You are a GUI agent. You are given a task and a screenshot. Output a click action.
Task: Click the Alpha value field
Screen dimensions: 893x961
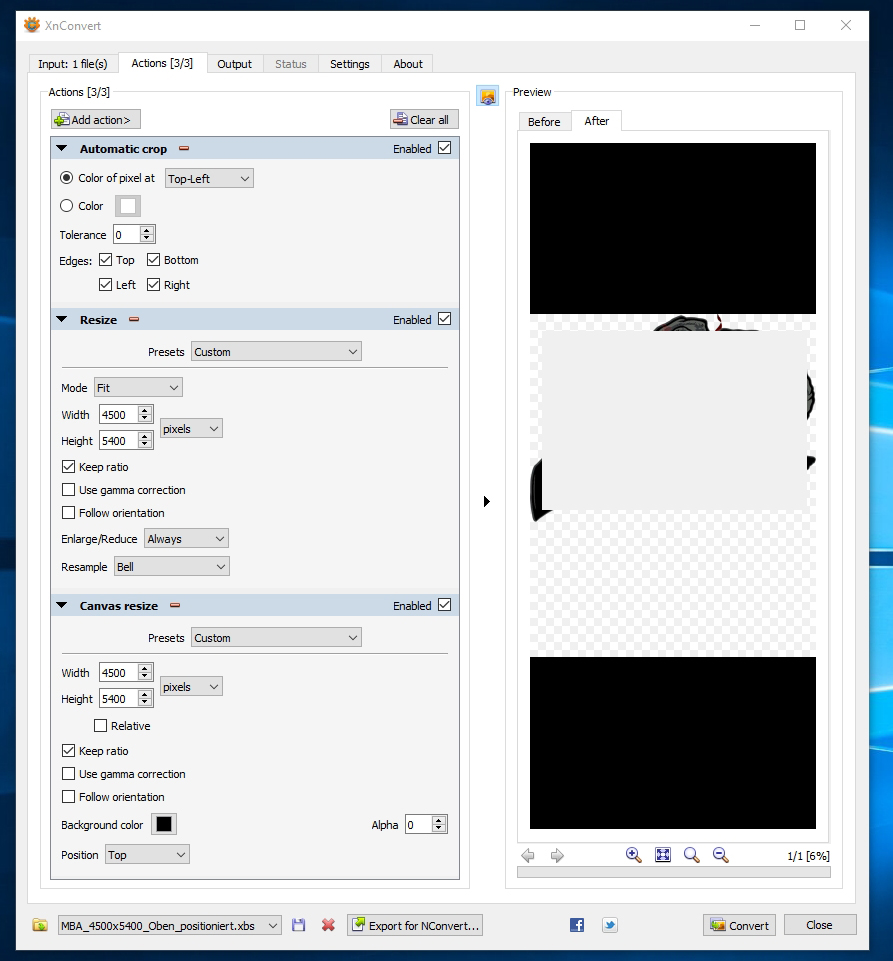[419, 824]
